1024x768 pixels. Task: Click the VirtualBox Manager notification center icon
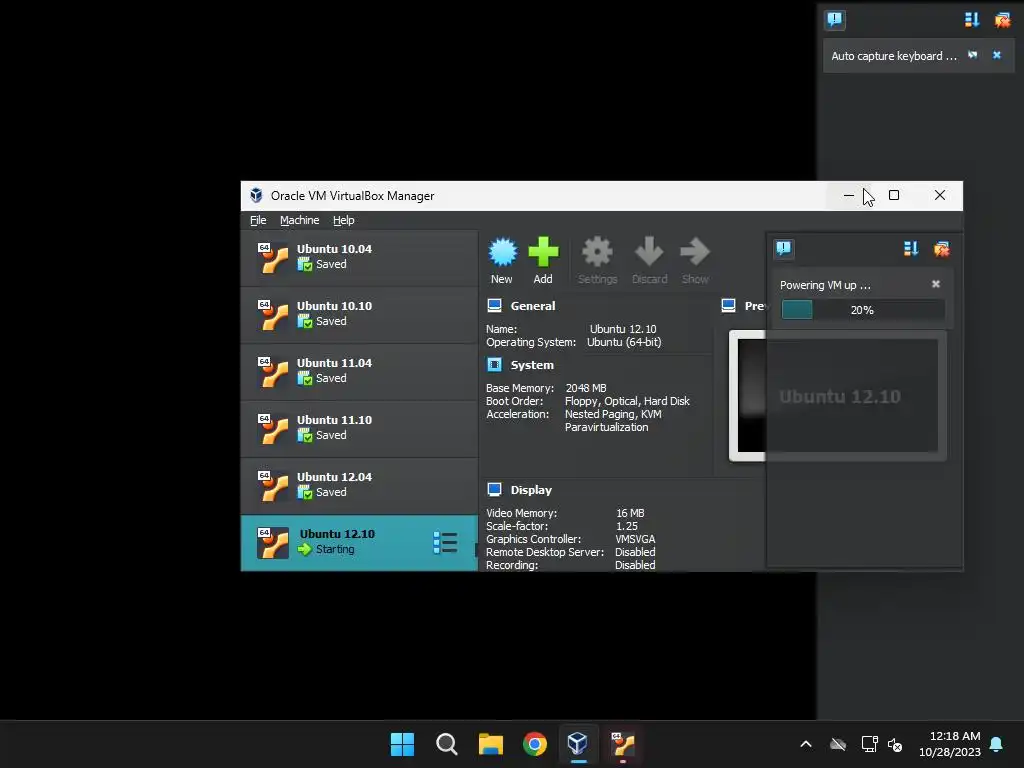pos(784,248)
